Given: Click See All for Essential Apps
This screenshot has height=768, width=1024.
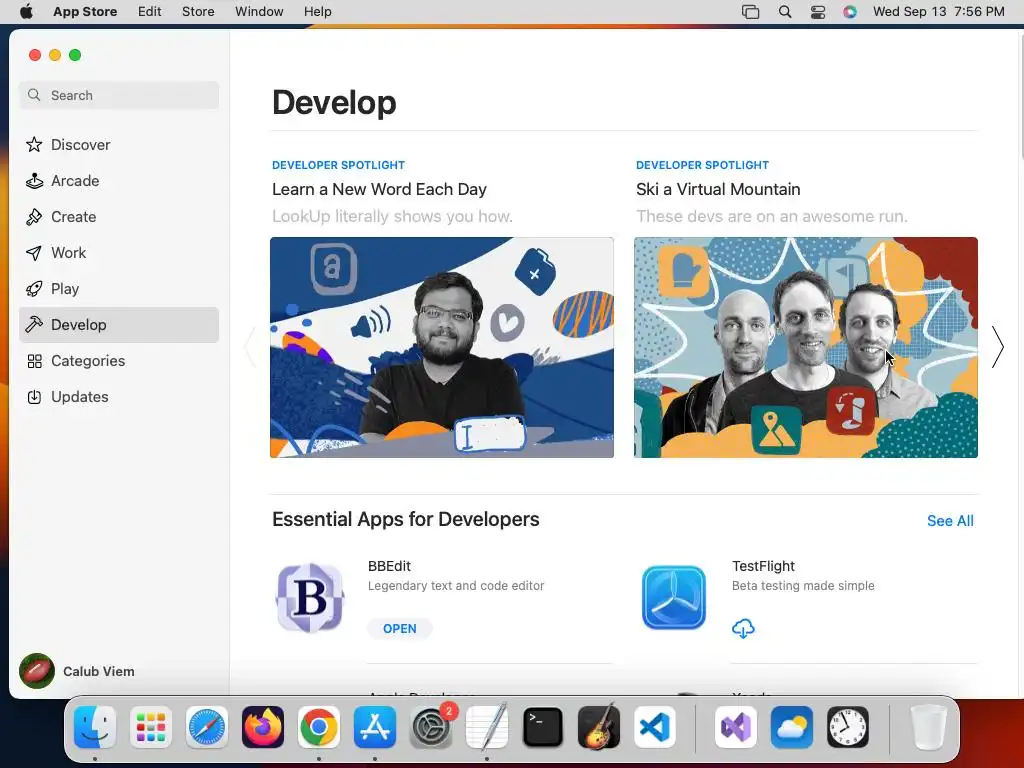Looking at the screenshot, I should pyautogui.click(x=950, y=521).
